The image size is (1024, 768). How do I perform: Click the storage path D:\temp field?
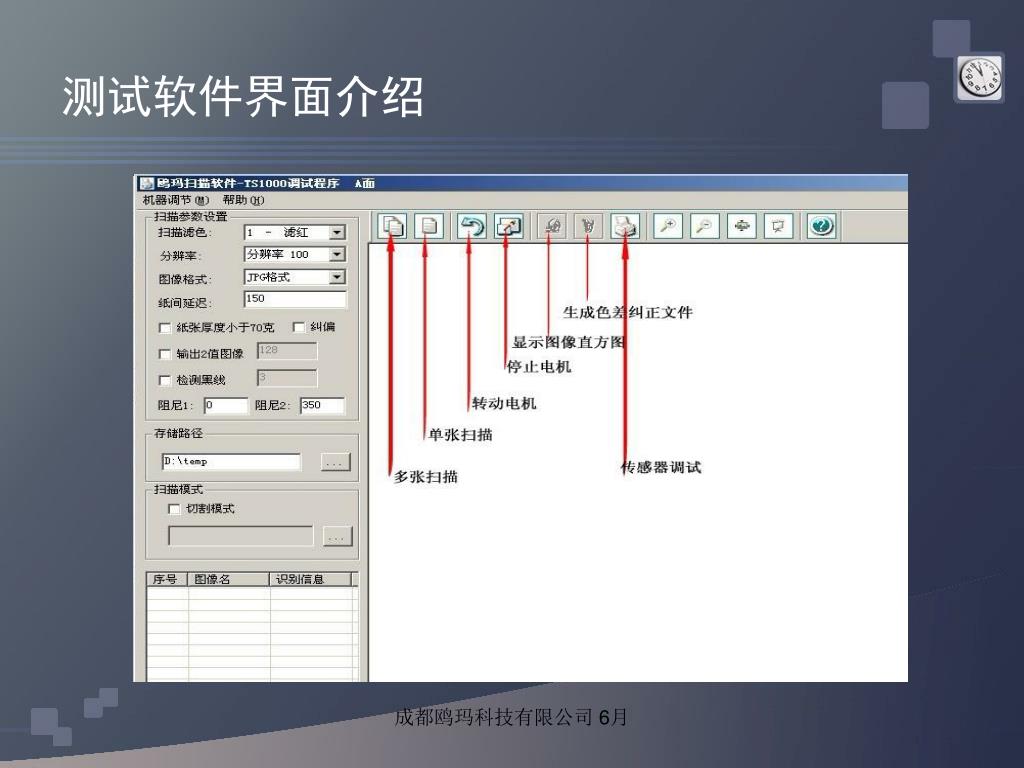[231, 462]
